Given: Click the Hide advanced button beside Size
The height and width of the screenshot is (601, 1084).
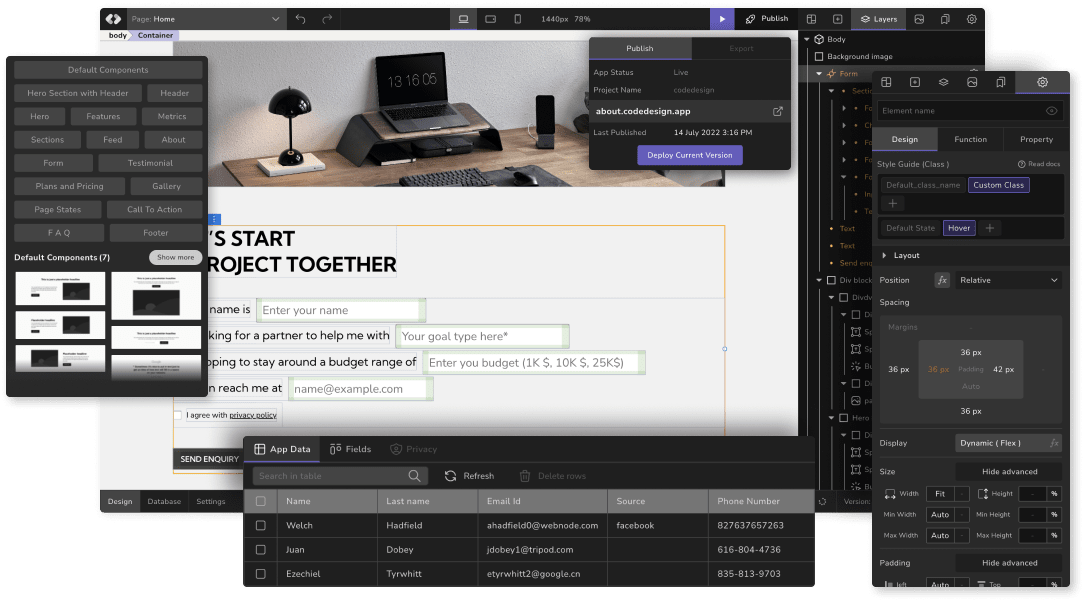Looking at the screenshot, I should [x=1009, y=472].
